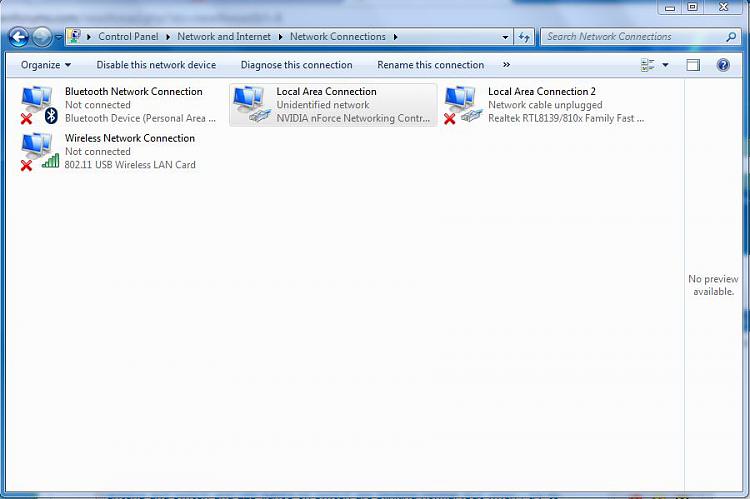Select Local Area Connection 2 icon

pos(463,105)
